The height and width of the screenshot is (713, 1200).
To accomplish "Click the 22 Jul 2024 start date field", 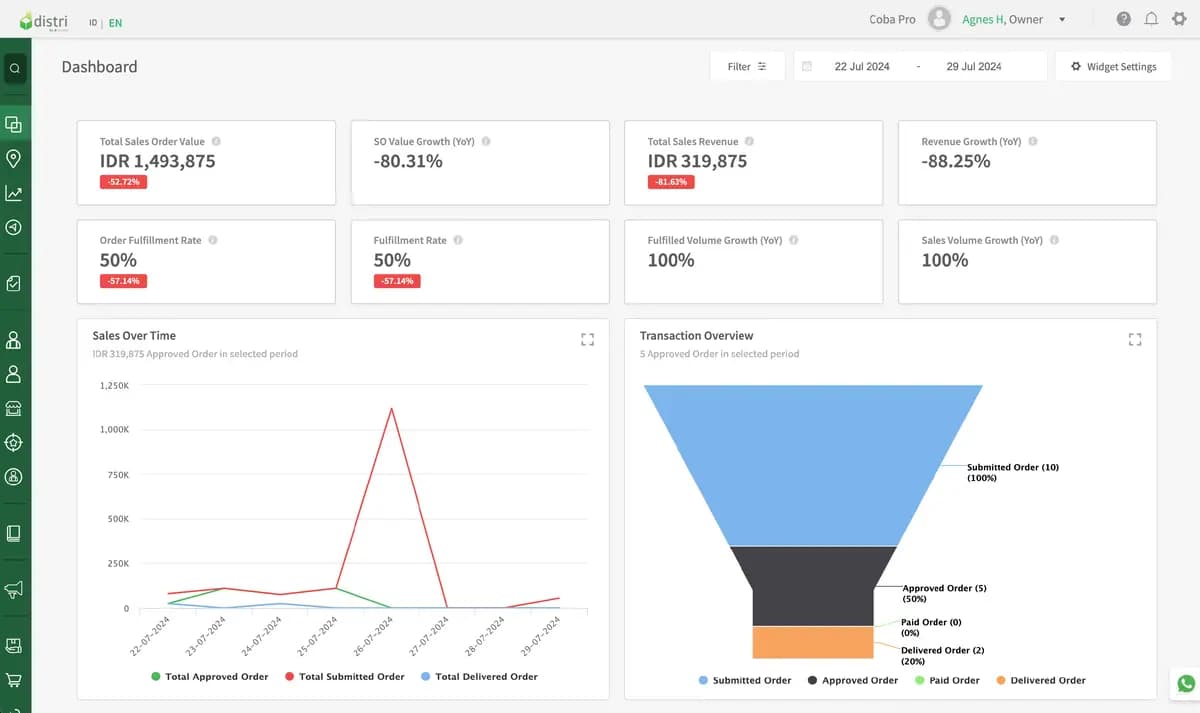I will pos(861,67).
